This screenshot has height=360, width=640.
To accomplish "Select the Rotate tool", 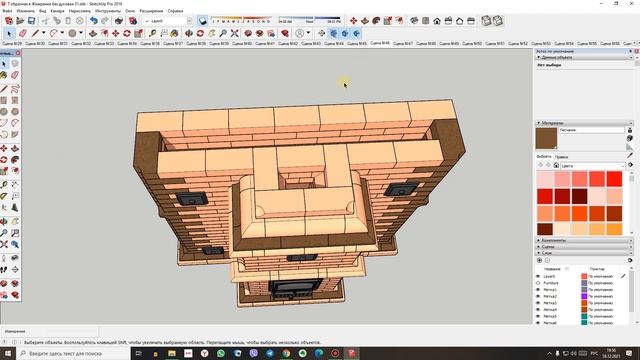I will point(127,33).
